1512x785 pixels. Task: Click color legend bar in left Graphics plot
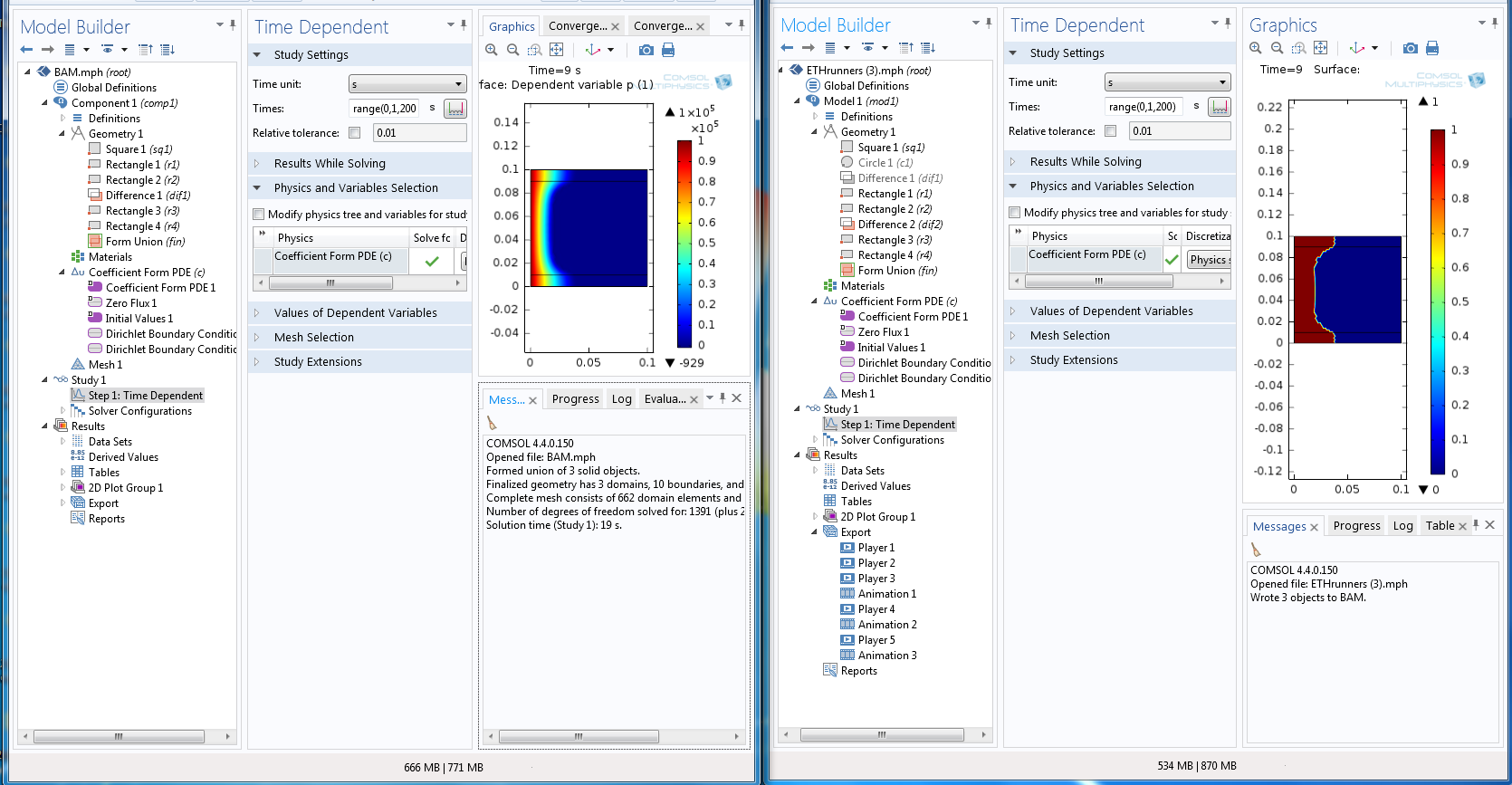pos(684,244)
